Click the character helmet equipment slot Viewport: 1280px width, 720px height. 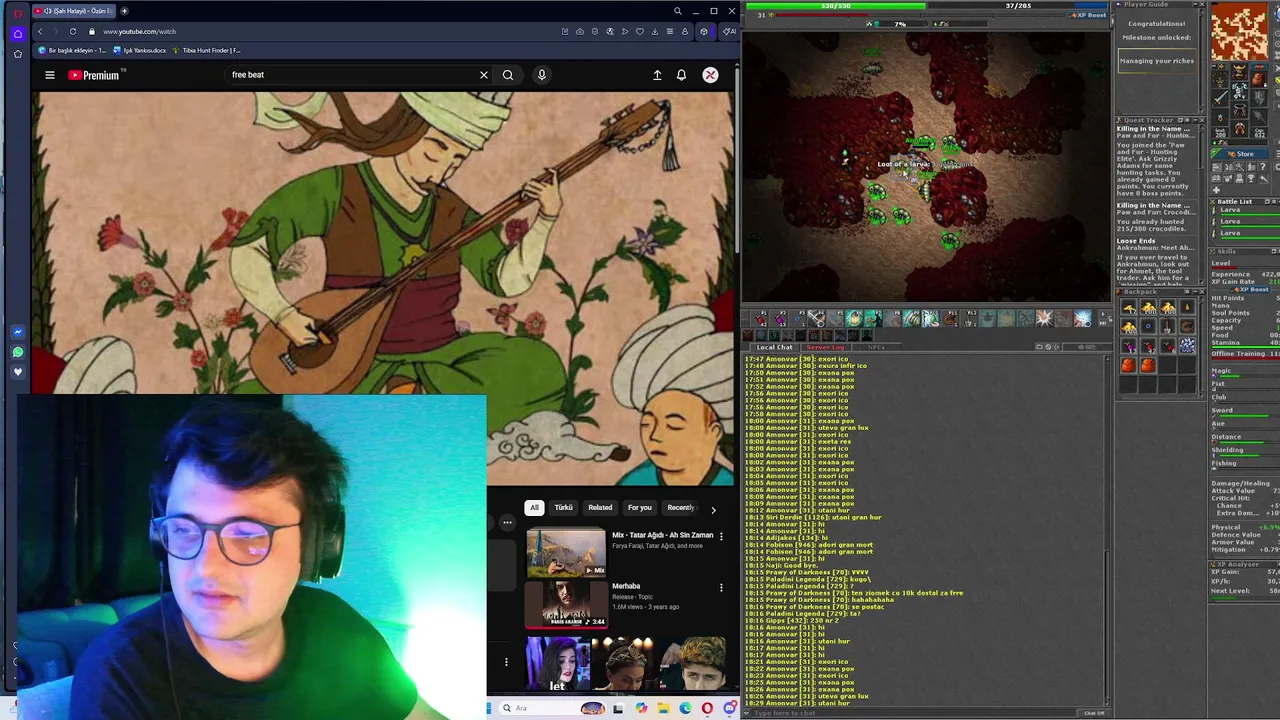coord(1239,72)
